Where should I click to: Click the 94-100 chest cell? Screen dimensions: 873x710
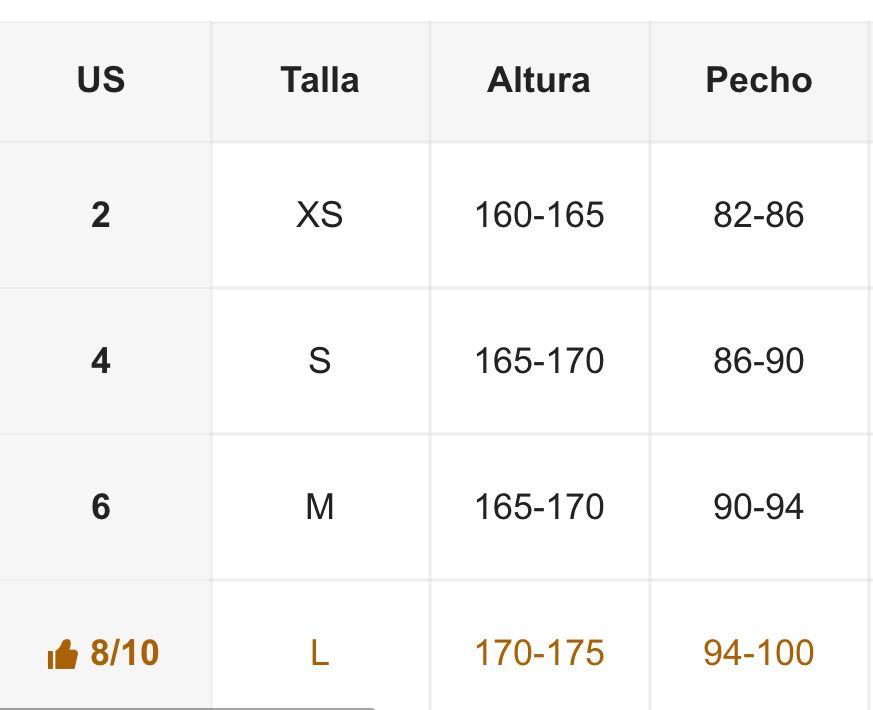pyautogui.click(x=758, y=653)
